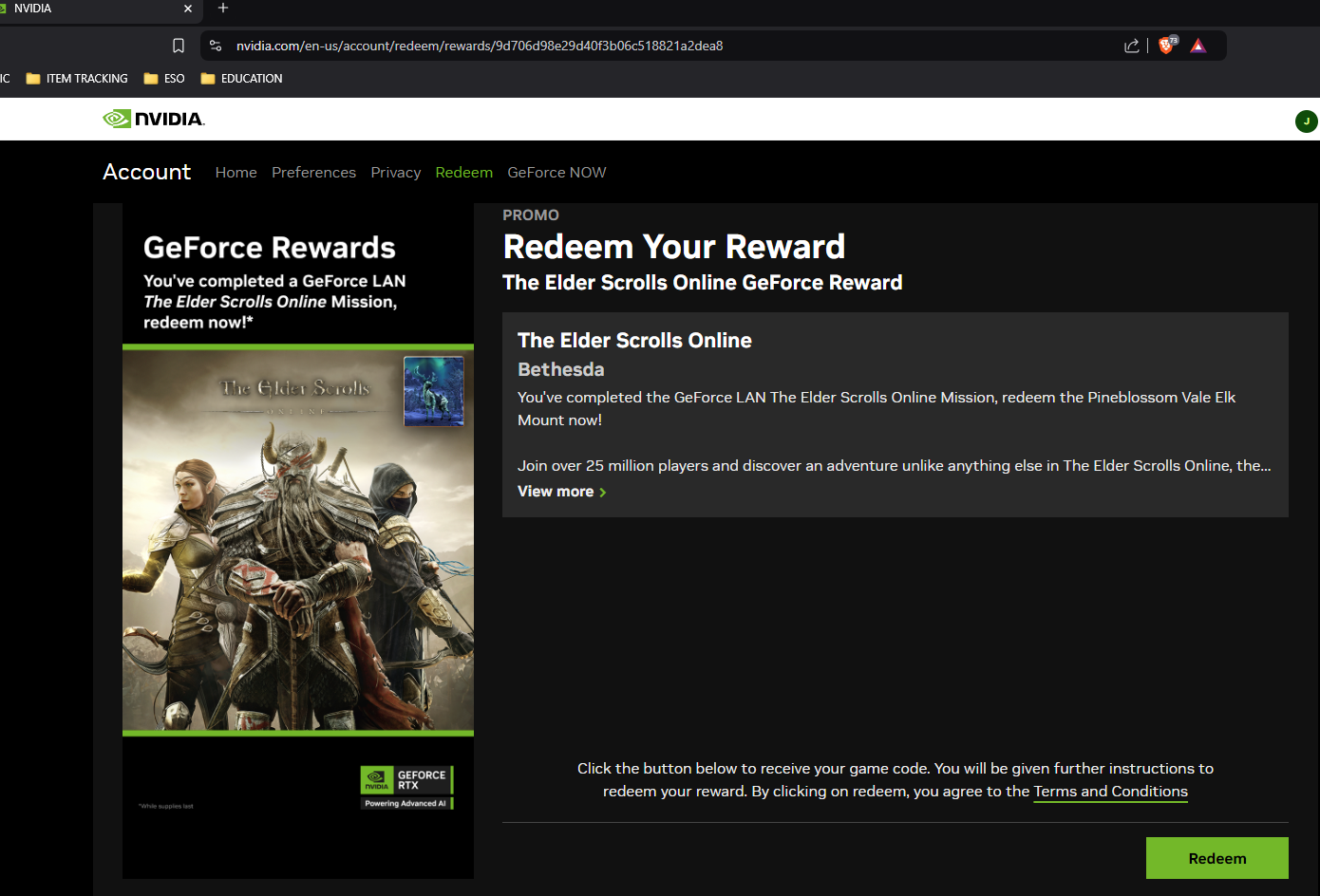The width and height of the screenshot is (1320, 896).
Task: Close the NVIDIA browser tab
Action: click(x=187, y=9)
